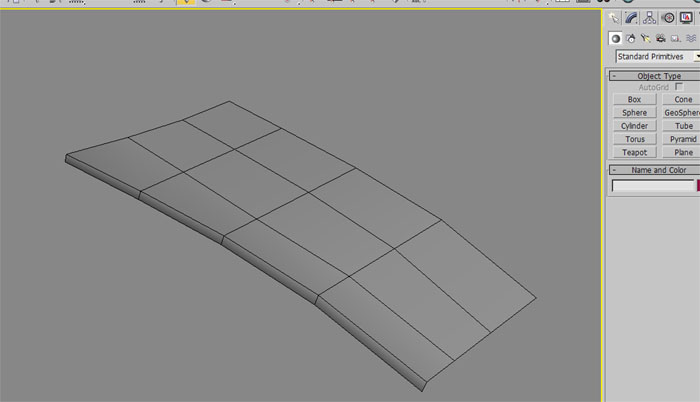Create a Tube primitive
This screenshot has width=700, height=402.
(682, 126)
